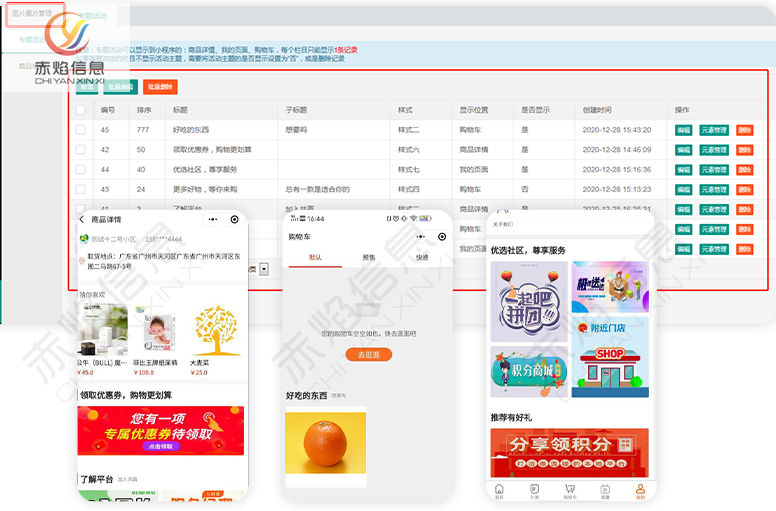The width and height of the screenshot is (776, 511).
Task: Open 元素管理 for the row numbered 42
Action: 714,150
